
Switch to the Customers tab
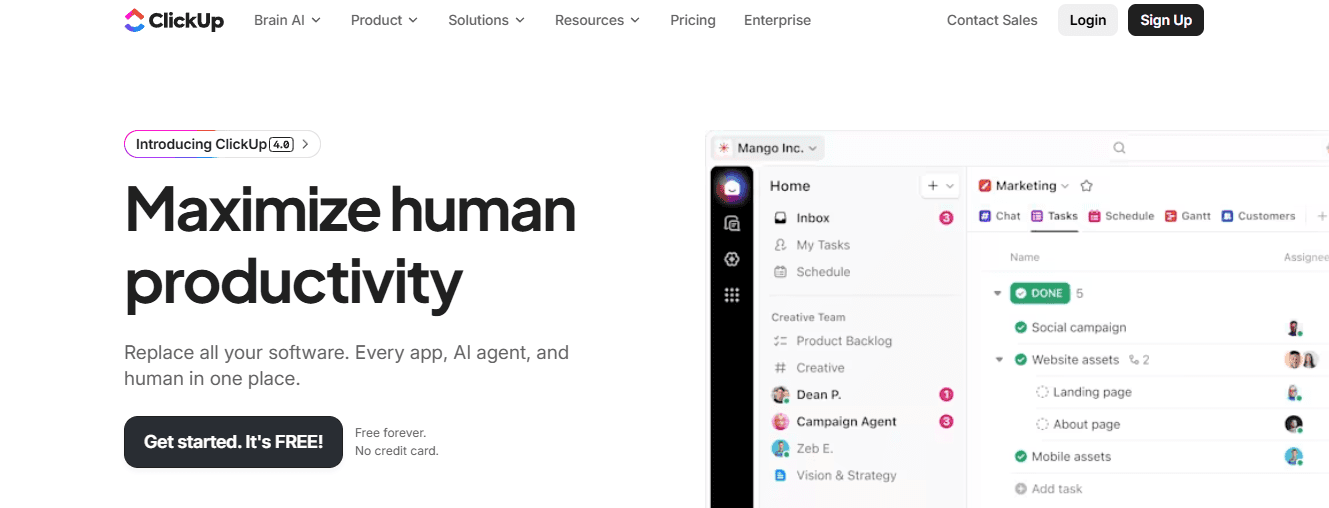pyautogui.click(x=1258, y=216)
